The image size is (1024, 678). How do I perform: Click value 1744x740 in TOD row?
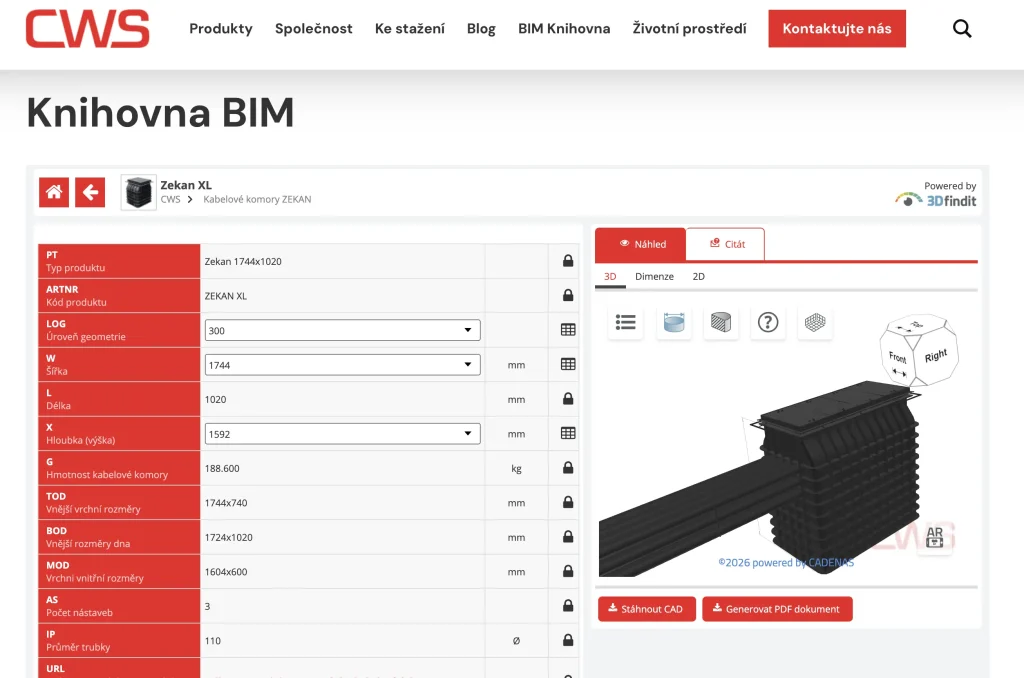tap(226, 503)
